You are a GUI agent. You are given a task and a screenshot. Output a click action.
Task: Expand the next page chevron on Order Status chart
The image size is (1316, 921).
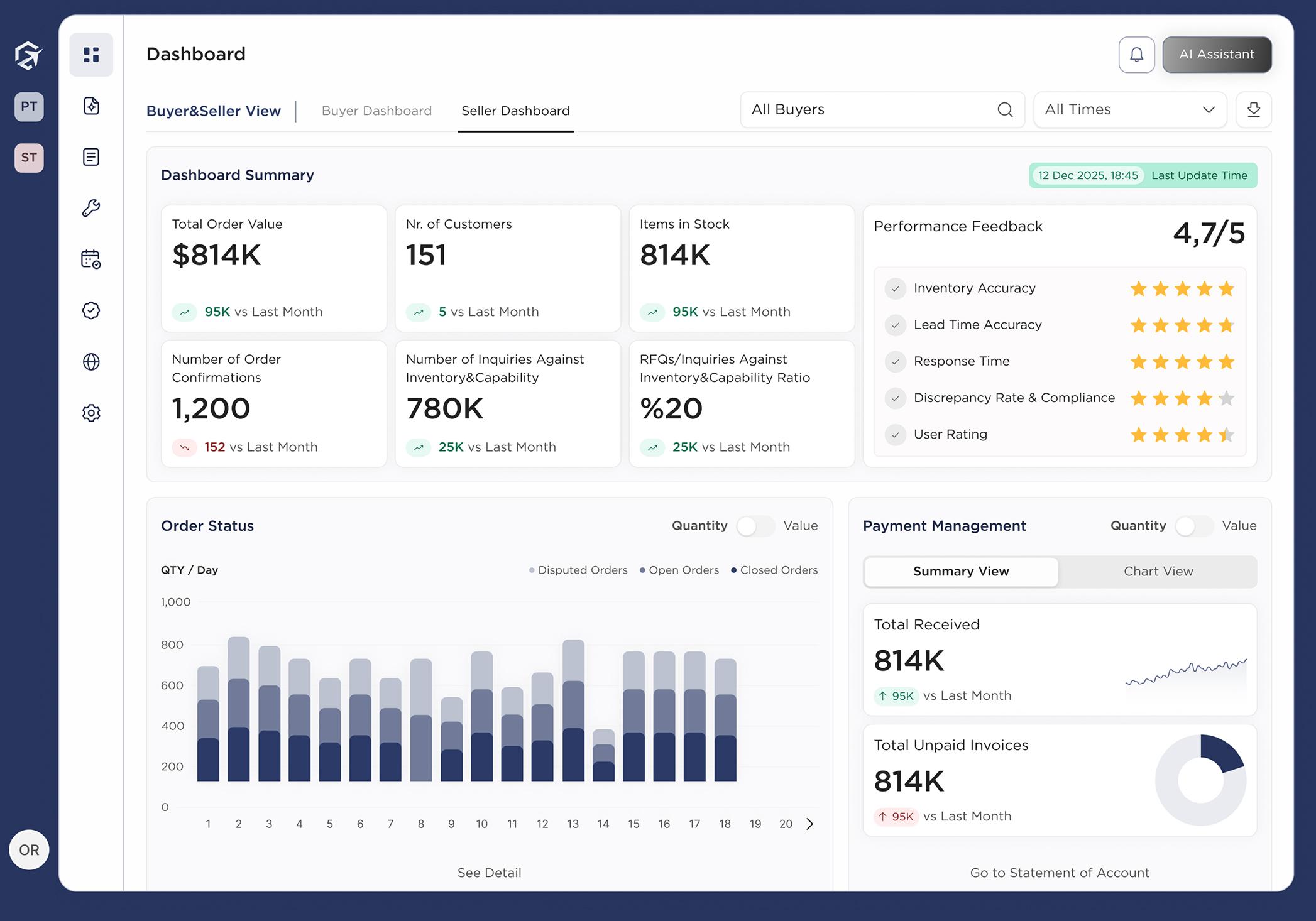[810, 824]
